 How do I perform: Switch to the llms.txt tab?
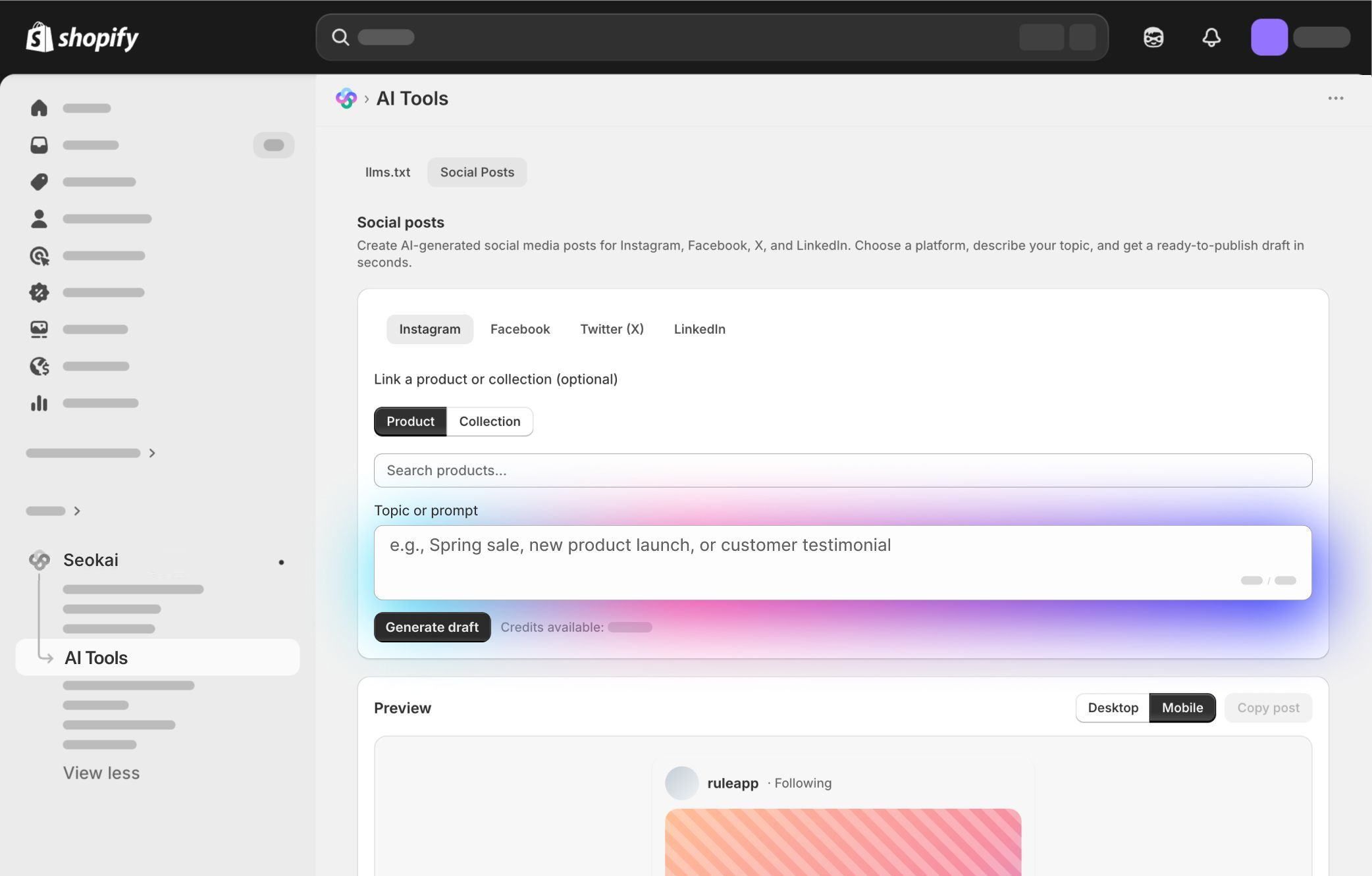click(x=388, y=172)
